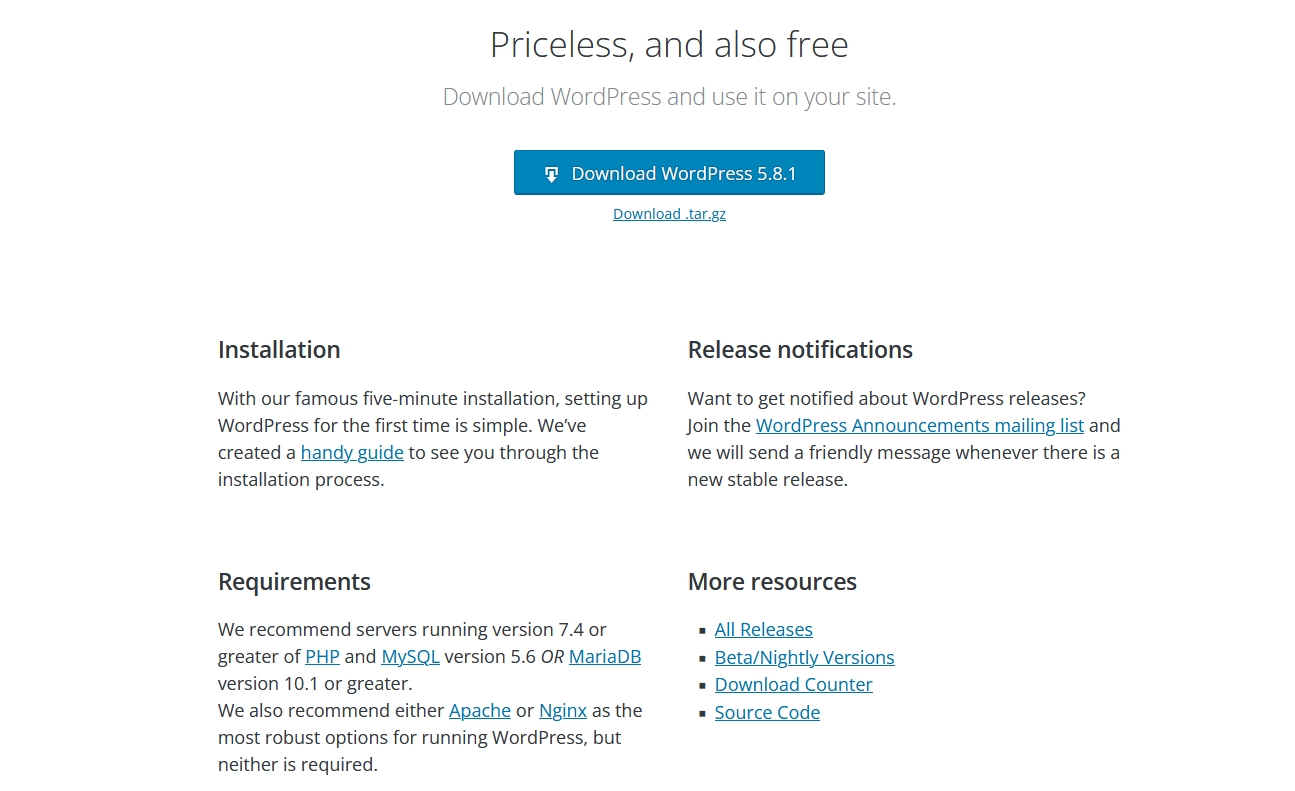Click the Download WordPress 5.8.1 button
This screenshot has width=1295, height=791.
(669, 172)
